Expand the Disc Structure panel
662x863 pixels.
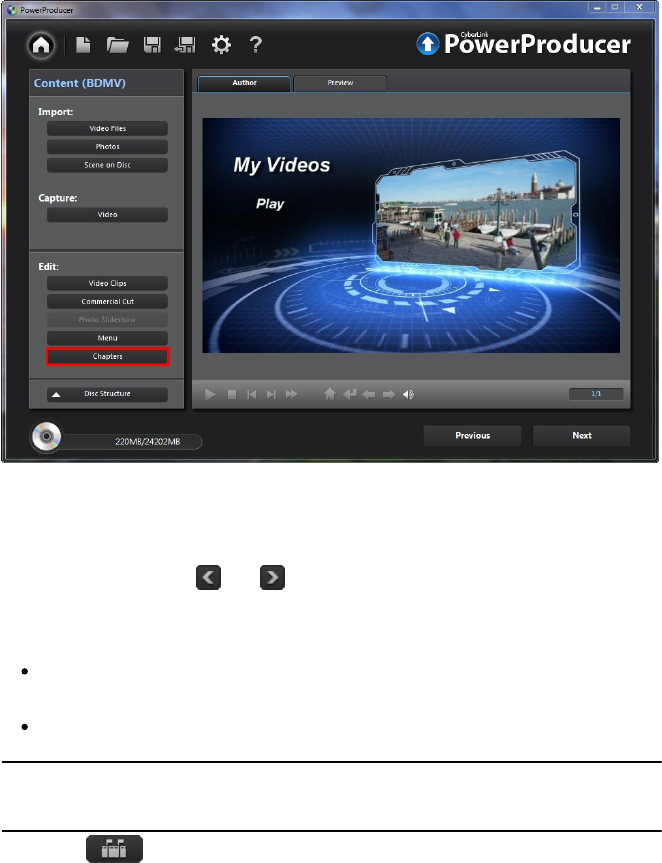click(107, 394)
